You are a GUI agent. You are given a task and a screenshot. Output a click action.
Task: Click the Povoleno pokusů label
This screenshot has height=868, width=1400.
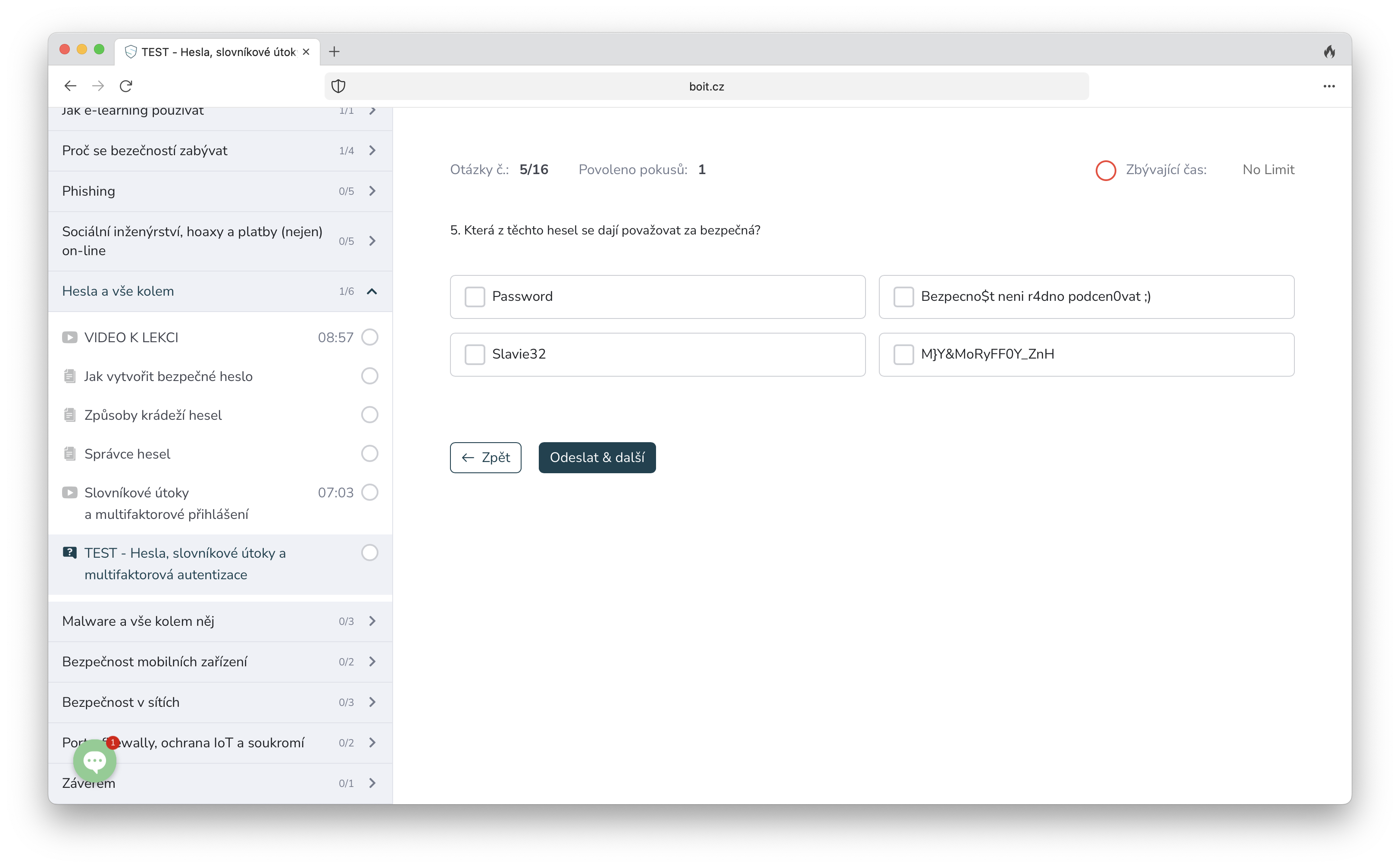click(633, 170)
